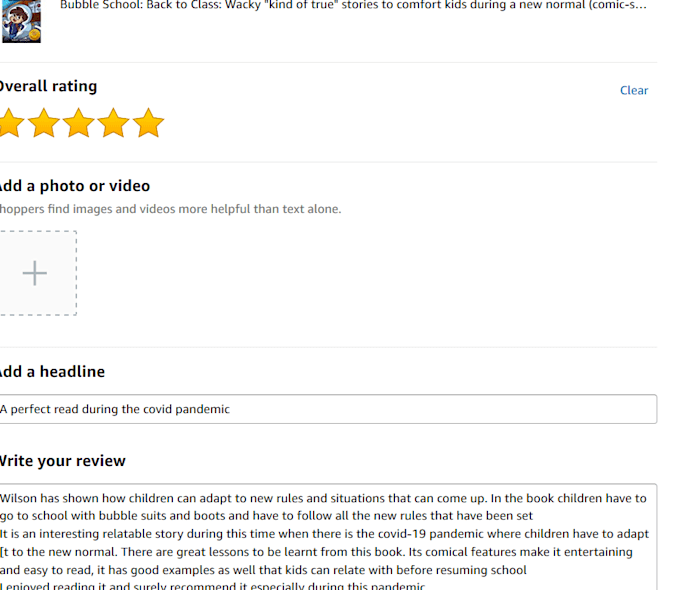Open the Bubble School book cover thumbnail
This screenshot has width=680, height=590.
point(21,21)
